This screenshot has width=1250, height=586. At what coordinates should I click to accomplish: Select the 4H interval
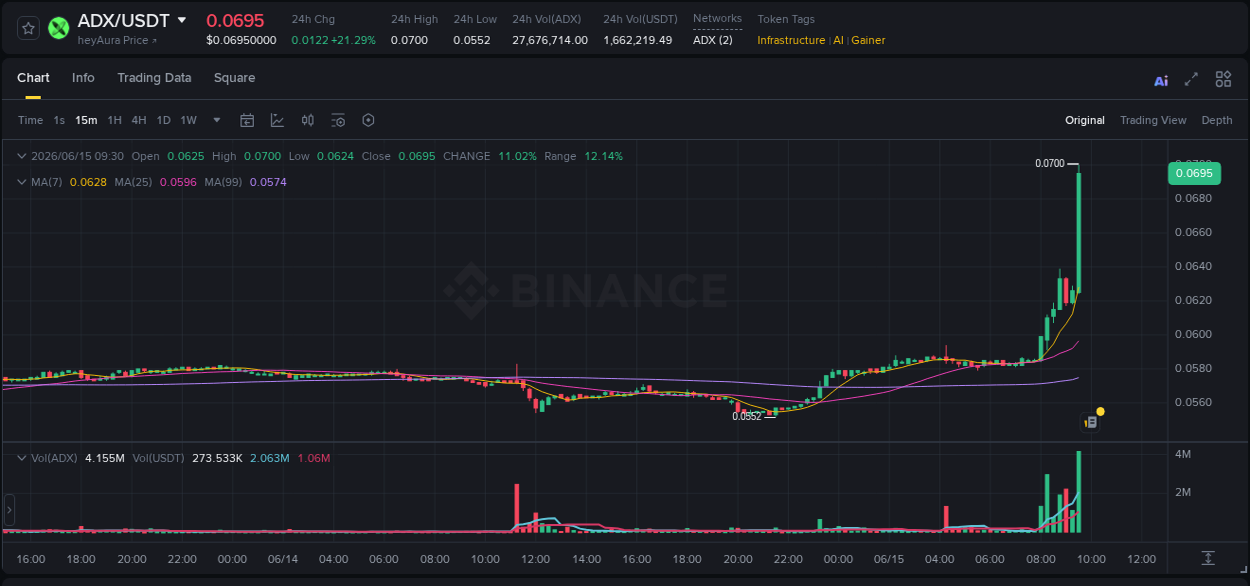pos(139,120)
